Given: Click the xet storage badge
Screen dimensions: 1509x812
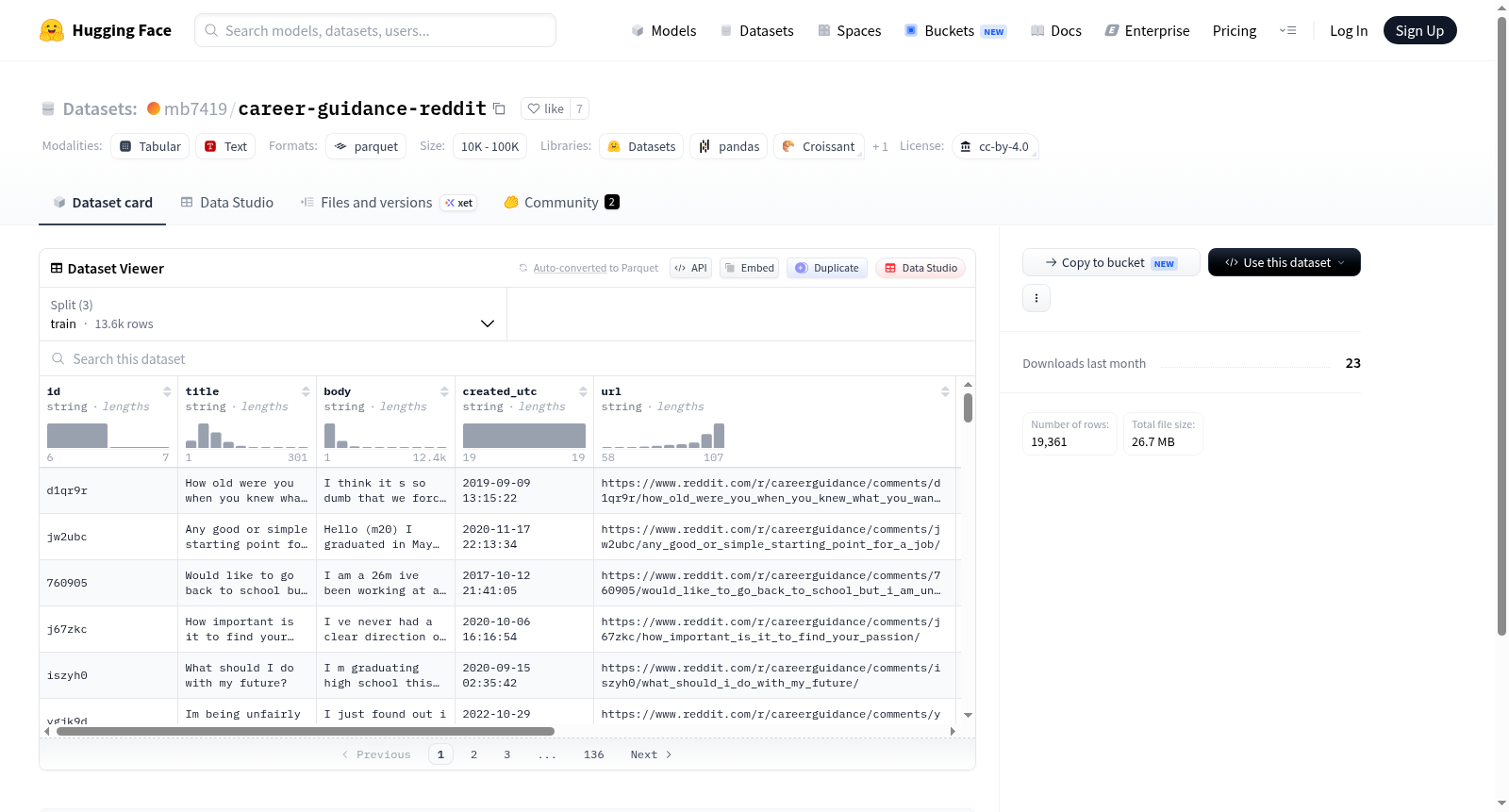Looking at the screenshot, I should pos(459,203).
